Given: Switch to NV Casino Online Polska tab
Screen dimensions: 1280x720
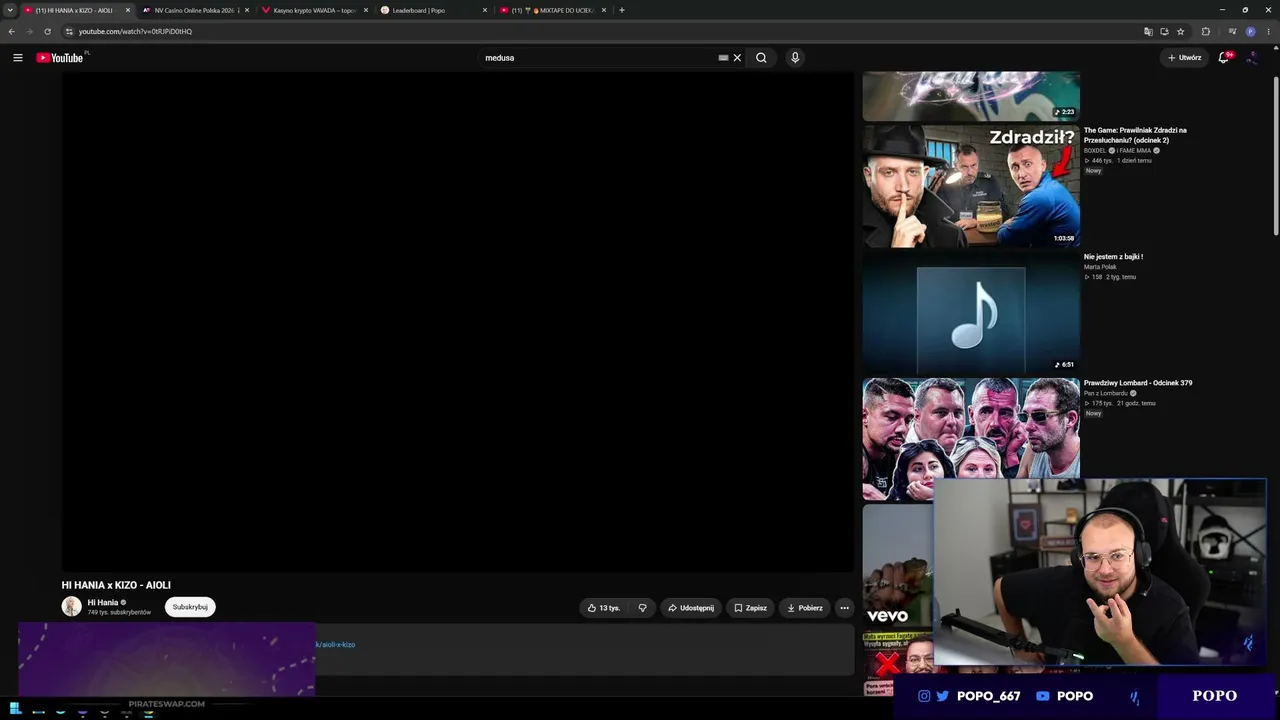Looking at the screenshot, I should [x=196, y=10].
